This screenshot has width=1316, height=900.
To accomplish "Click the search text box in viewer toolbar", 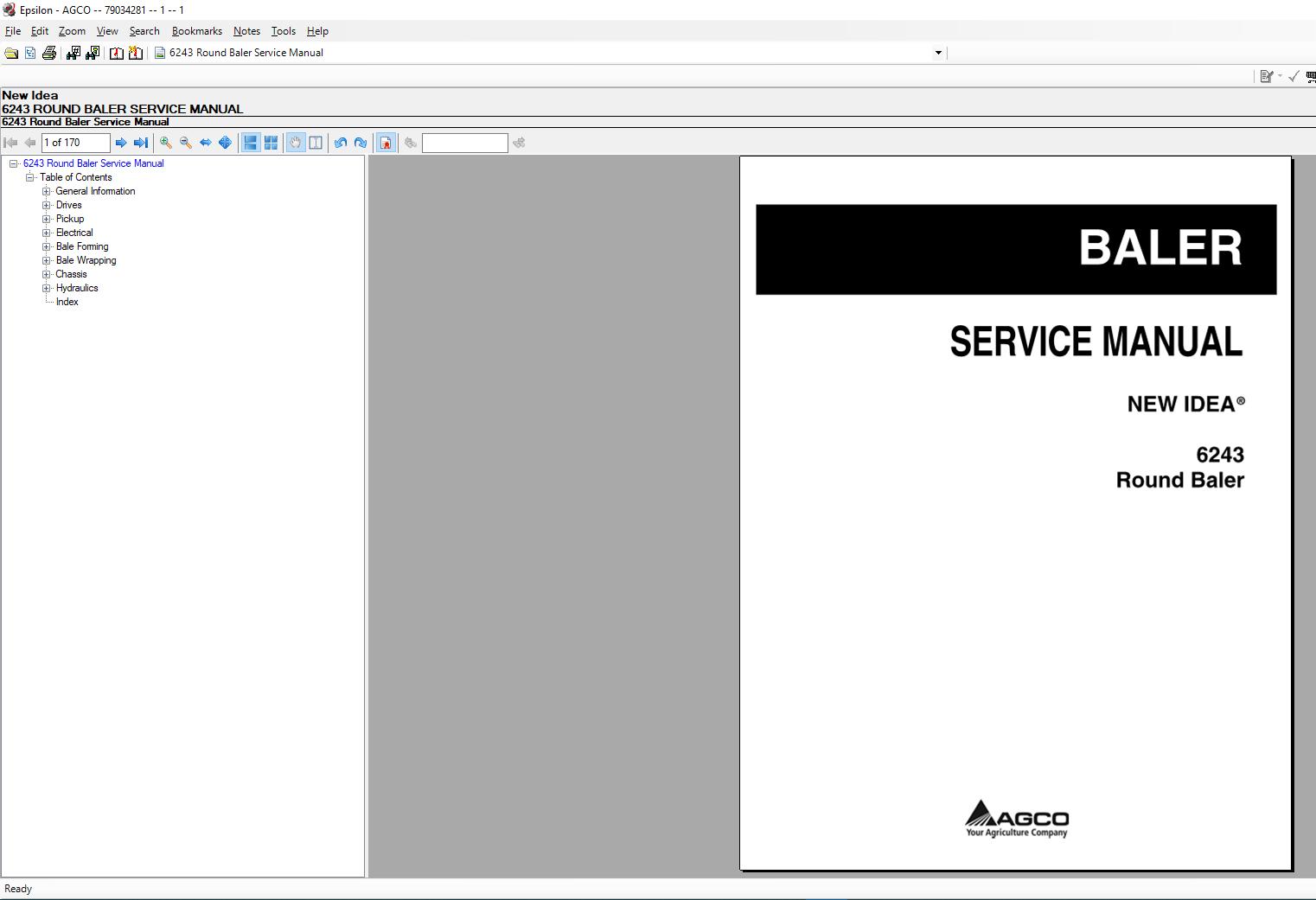I will 465,143.
